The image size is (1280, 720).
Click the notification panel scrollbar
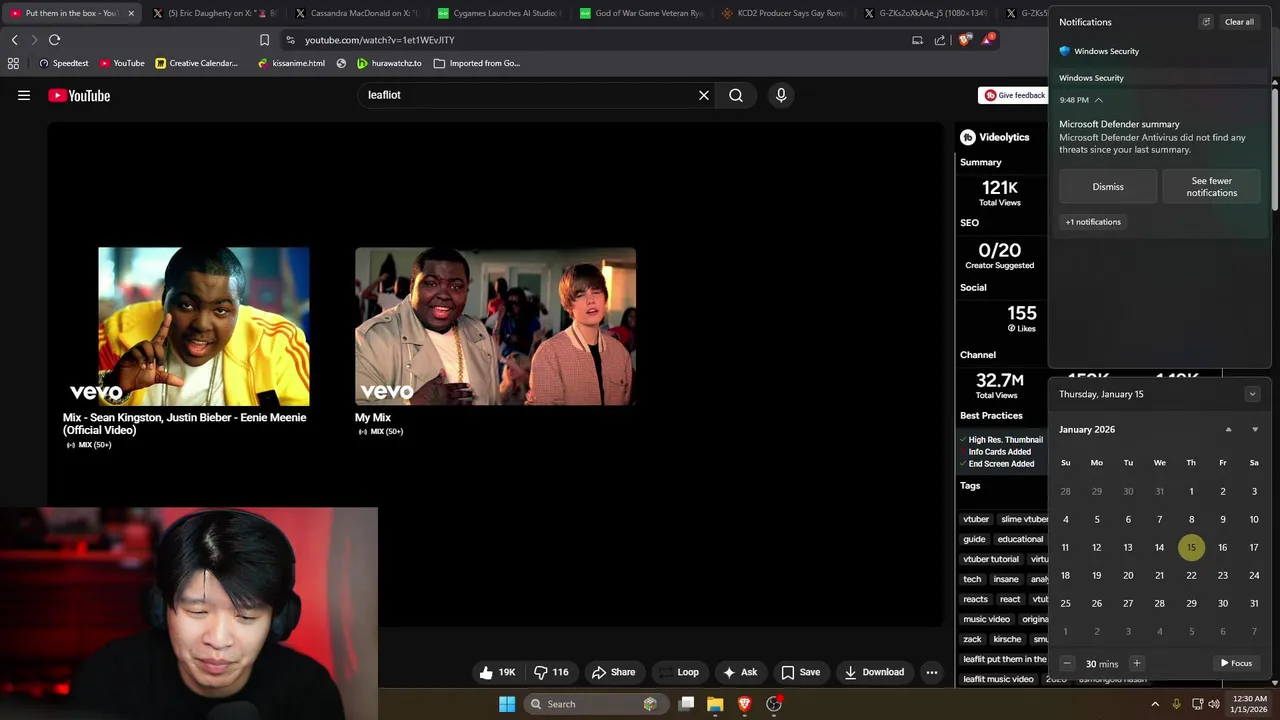[x=1275, y=150]
